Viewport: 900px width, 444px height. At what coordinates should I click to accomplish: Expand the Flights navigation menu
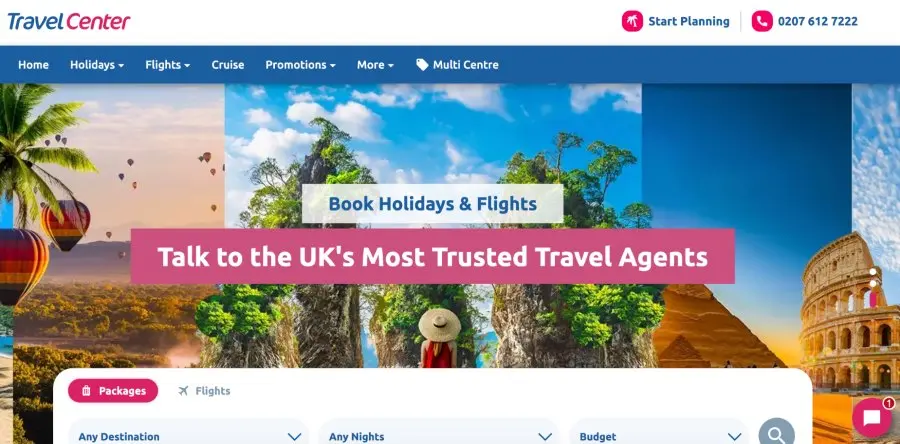tap(168, 65)
